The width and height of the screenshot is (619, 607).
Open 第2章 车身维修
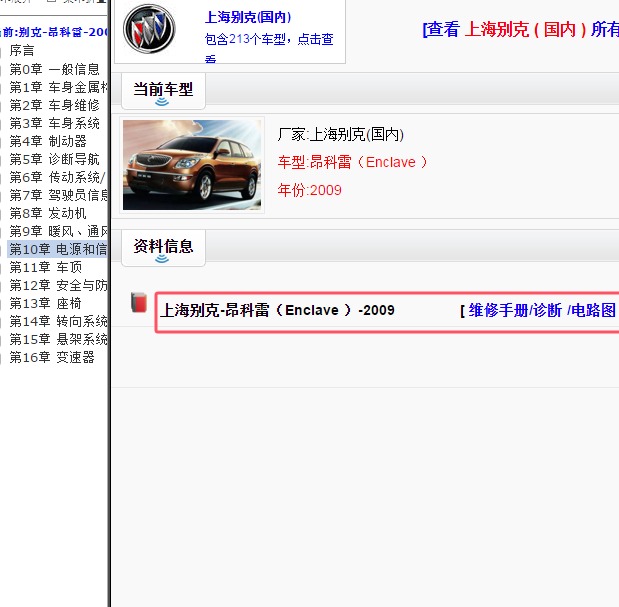point(54,105)
